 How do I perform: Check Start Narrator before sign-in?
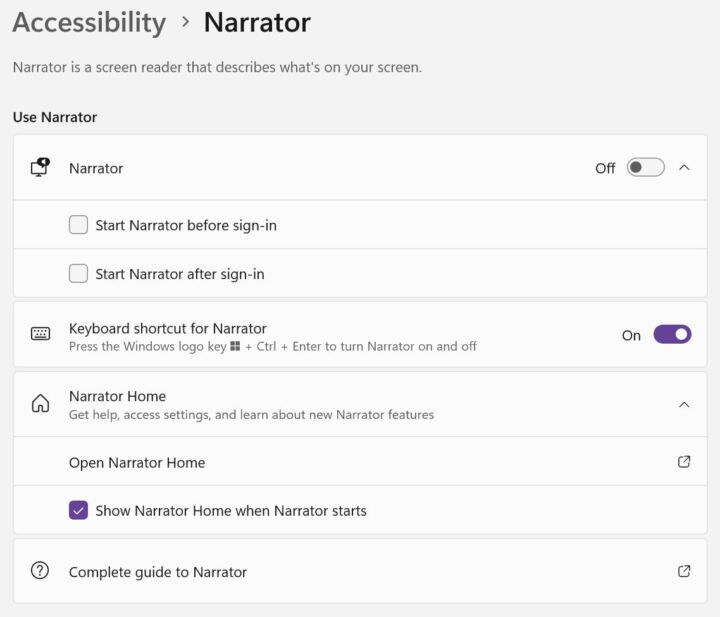pos(79,225)
